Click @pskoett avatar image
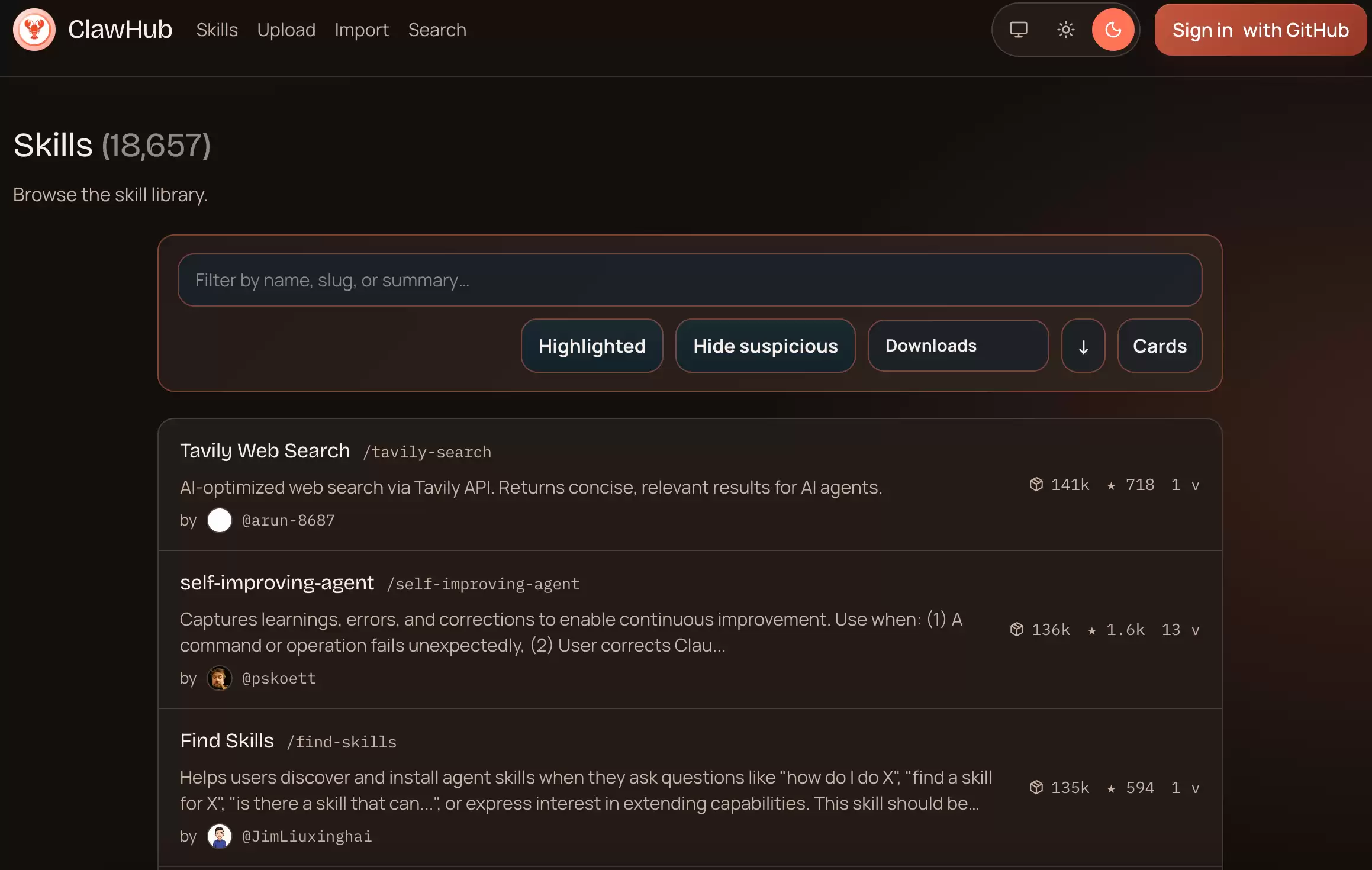The height and width of the screenshot is (870, 1372). coord(219,678)
